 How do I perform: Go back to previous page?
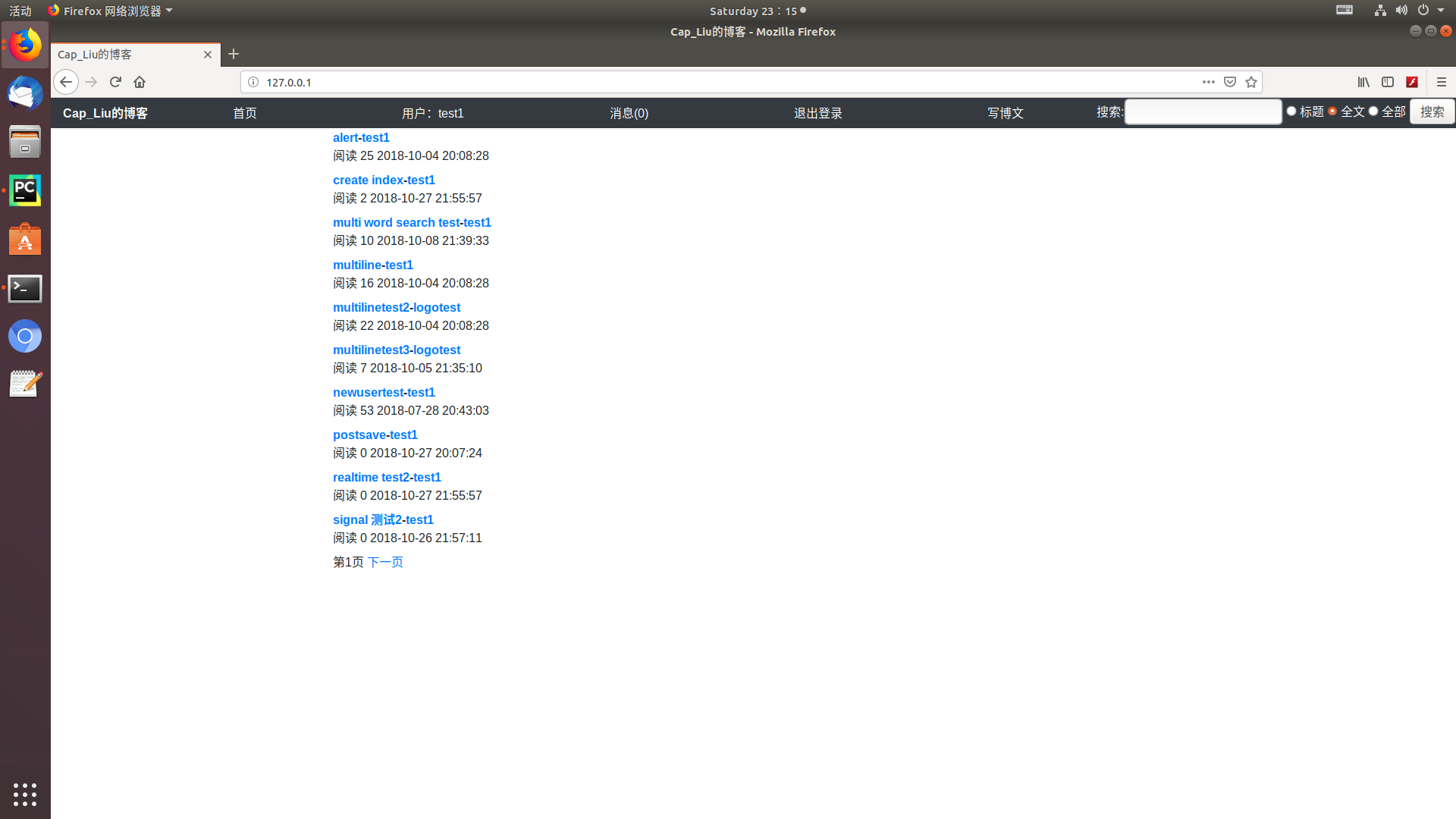pos(66,82)
